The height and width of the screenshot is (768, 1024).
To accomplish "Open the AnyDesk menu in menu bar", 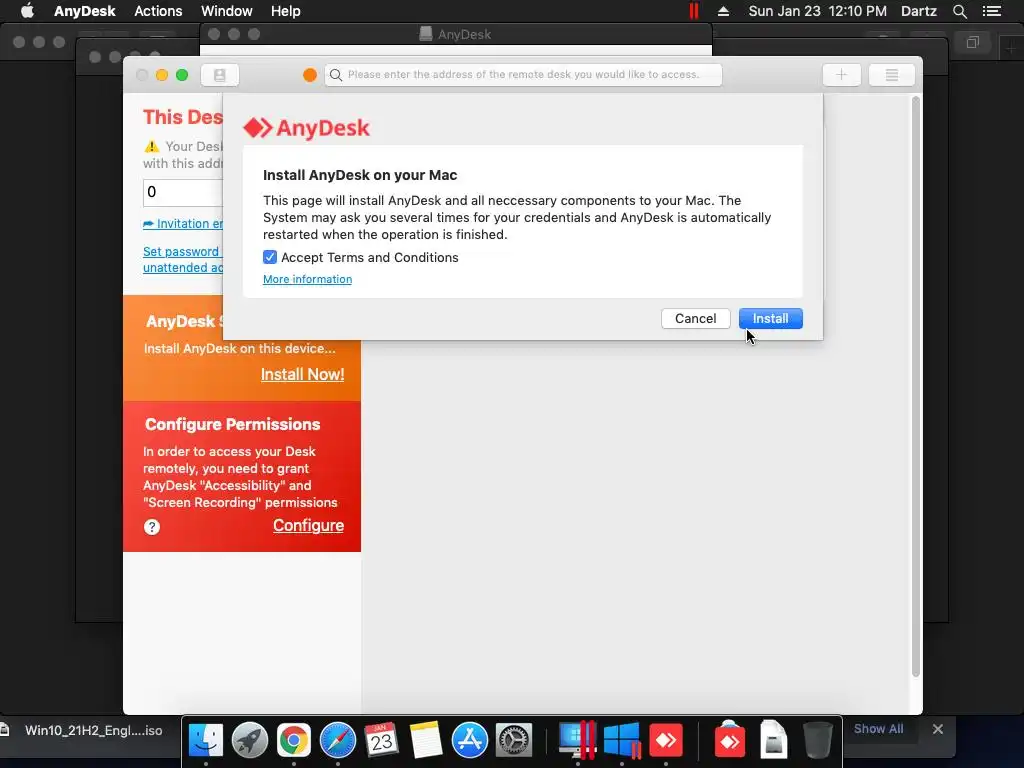I will tap(84, 11).
